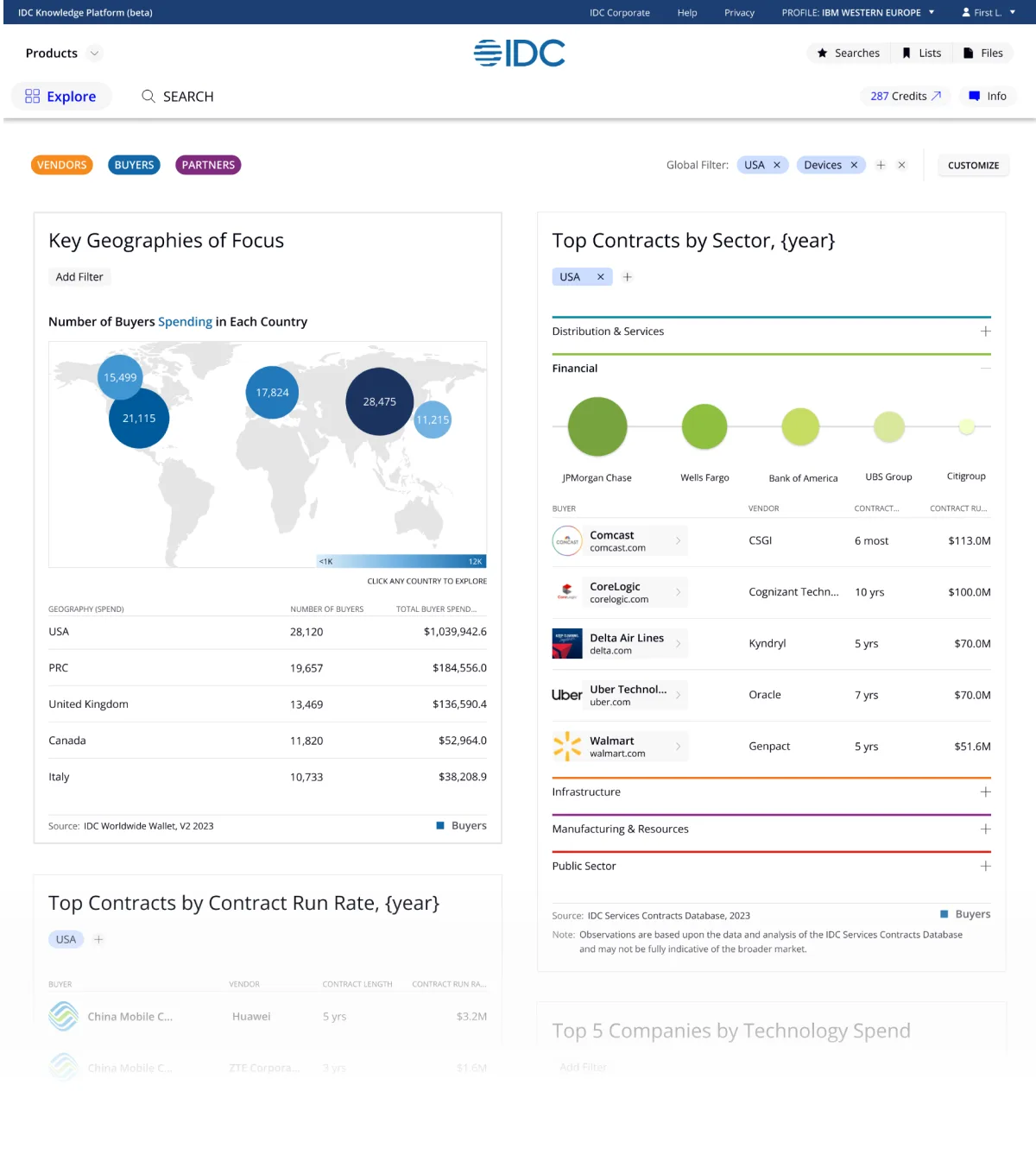Select Citigroup bubble
Screen dimensions: 1036x1167
pos(967,426)
